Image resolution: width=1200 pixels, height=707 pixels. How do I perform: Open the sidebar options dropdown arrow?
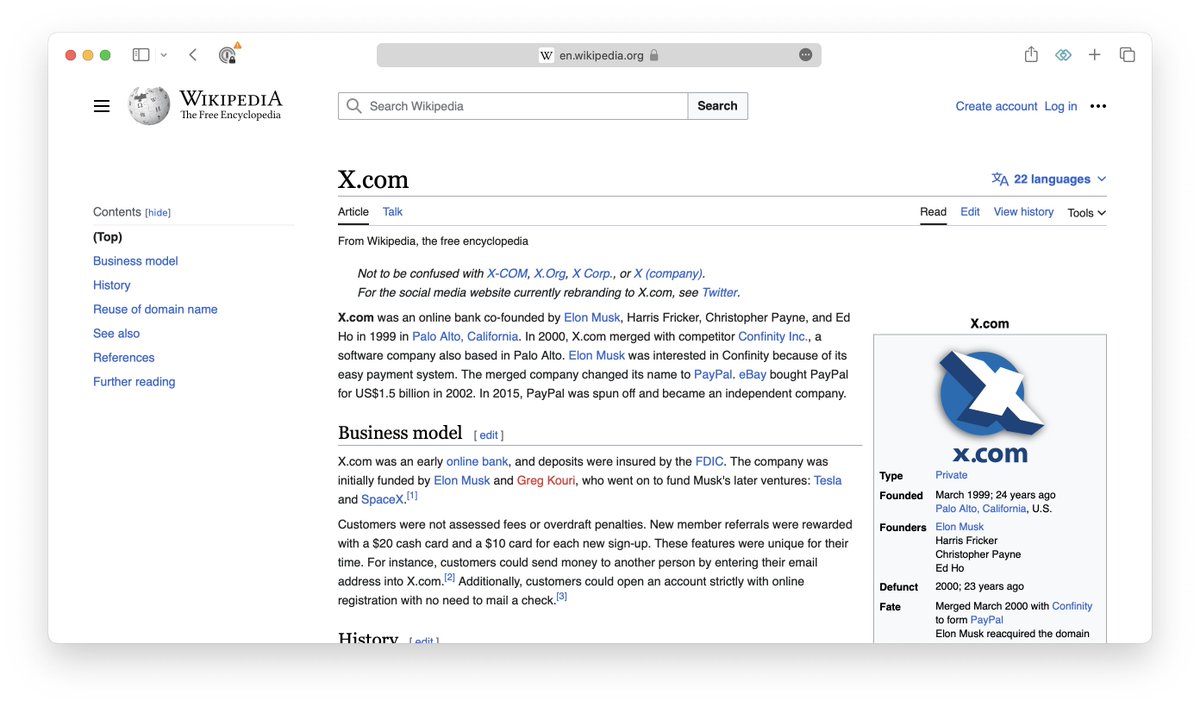point(163,55)
